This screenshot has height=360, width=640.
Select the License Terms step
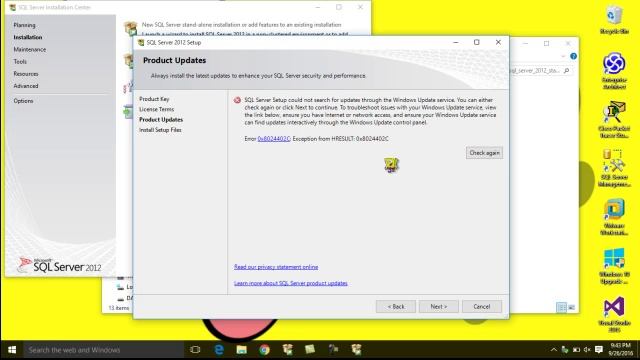(x=156, y=109)
